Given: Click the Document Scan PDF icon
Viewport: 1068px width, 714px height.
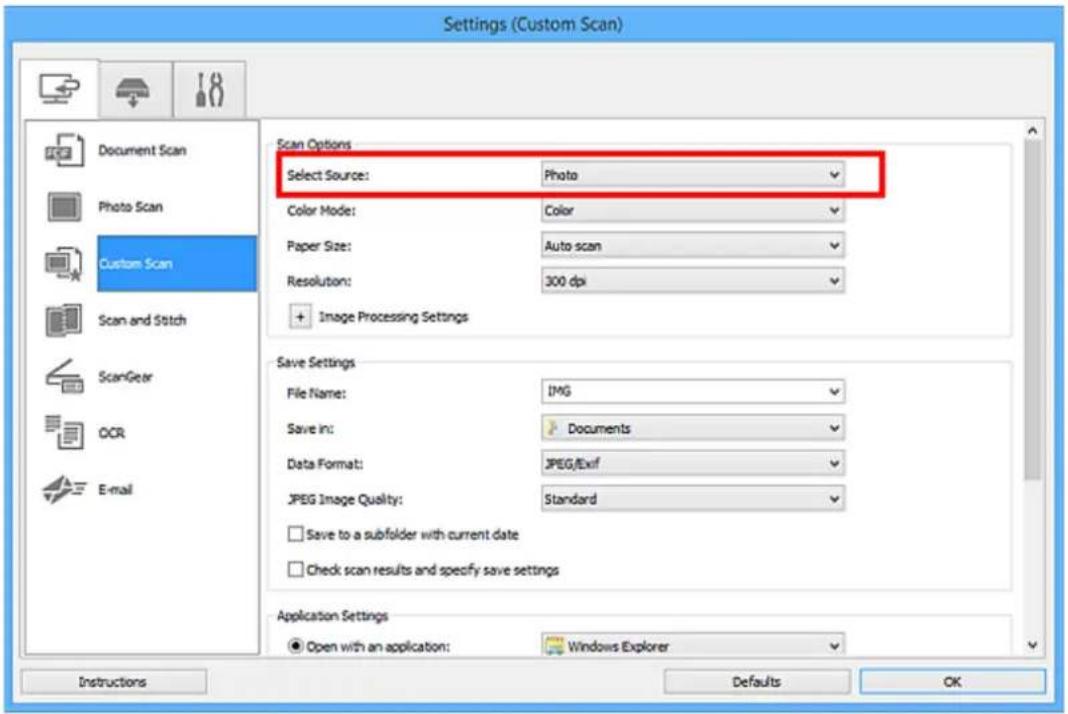Looking at the screenshot, I should pos(64,151).
